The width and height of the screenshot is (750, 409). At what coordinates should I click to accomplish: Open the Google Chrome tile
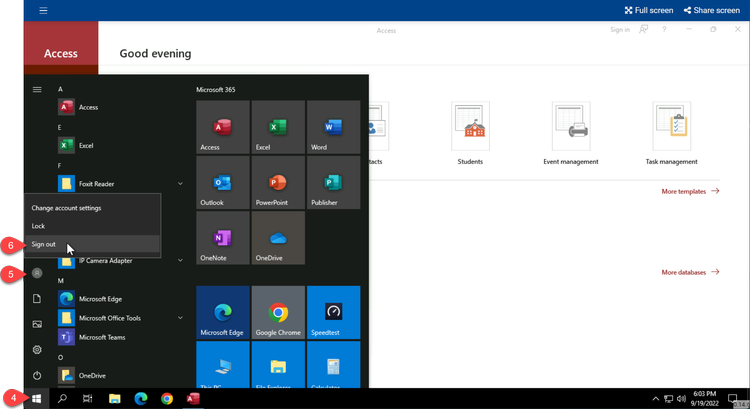pyautogui.click(x=278, y=312)
